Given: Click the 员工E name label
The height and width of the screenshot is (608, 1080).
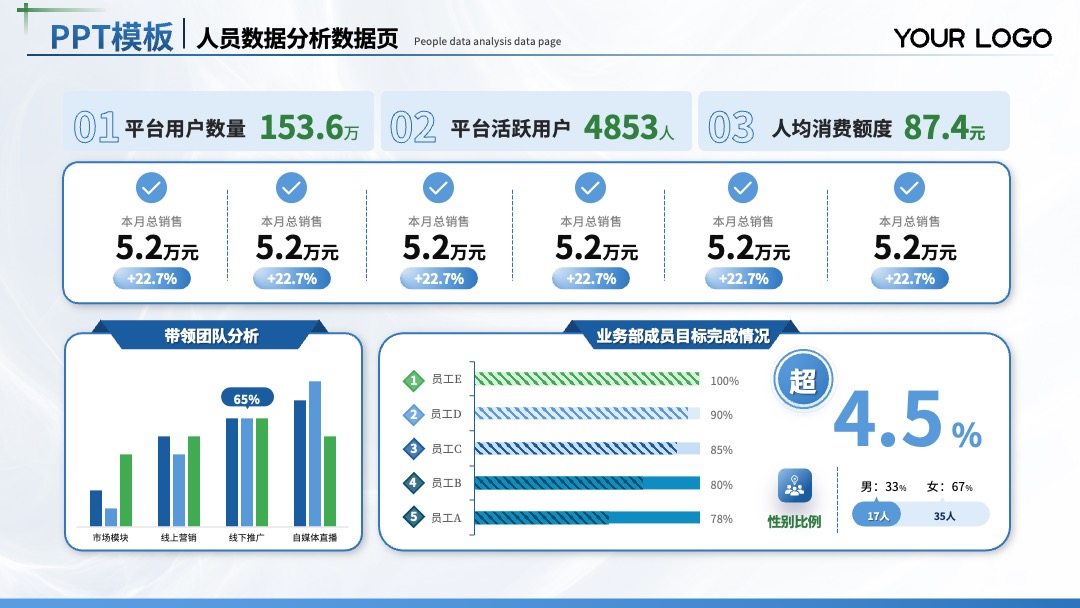Looking at the screenshot, I should point(446,379).
